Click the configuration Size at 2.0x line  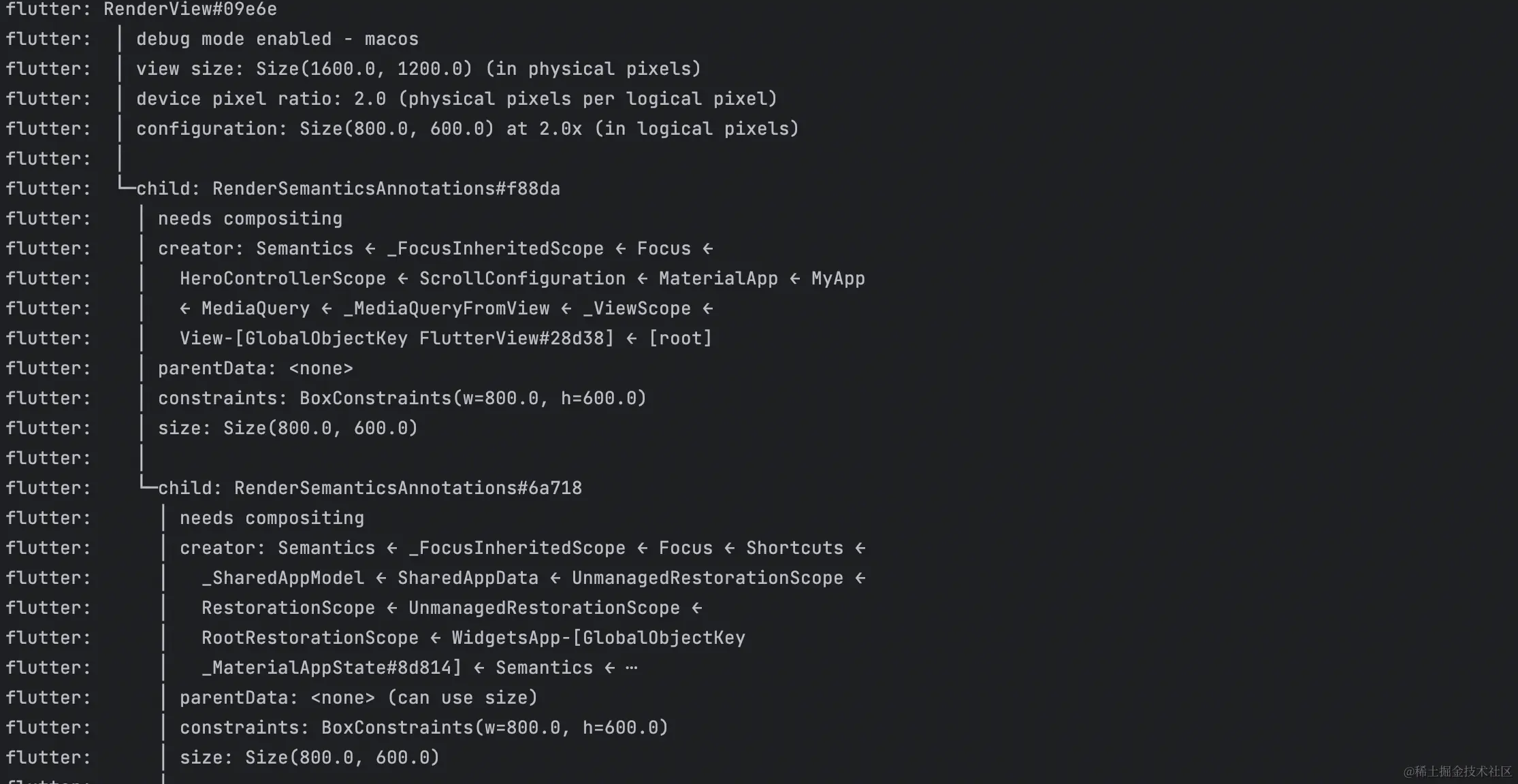467,129
